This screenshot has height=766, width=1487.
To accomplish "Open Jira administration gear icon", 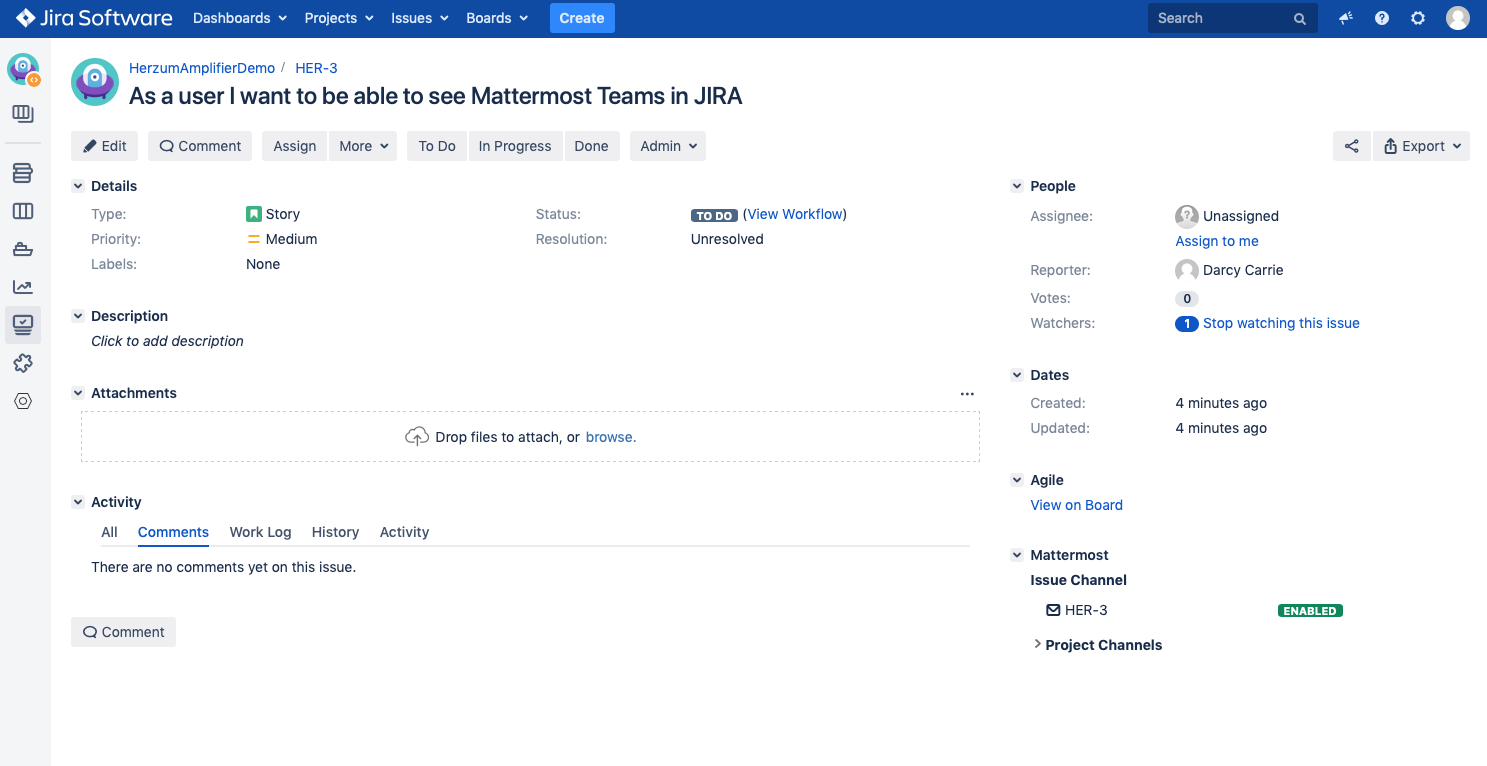I will click(1418, 18).
